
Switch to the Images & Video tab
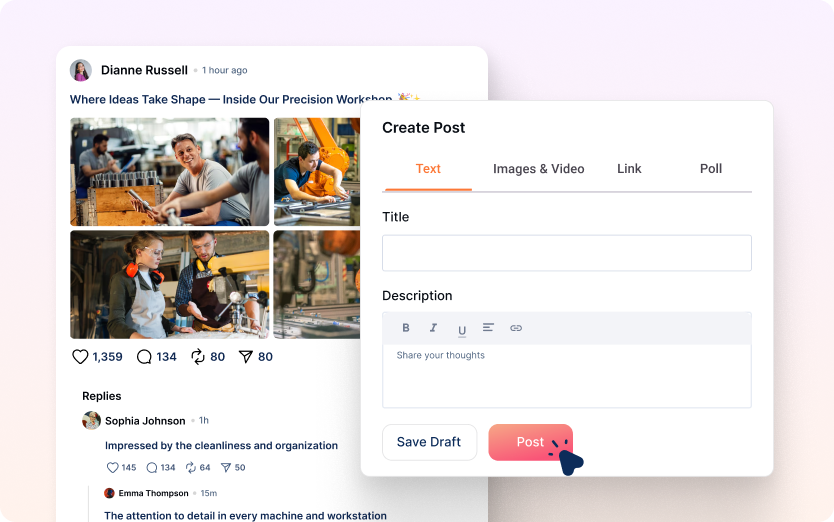(x=538, y=169)
